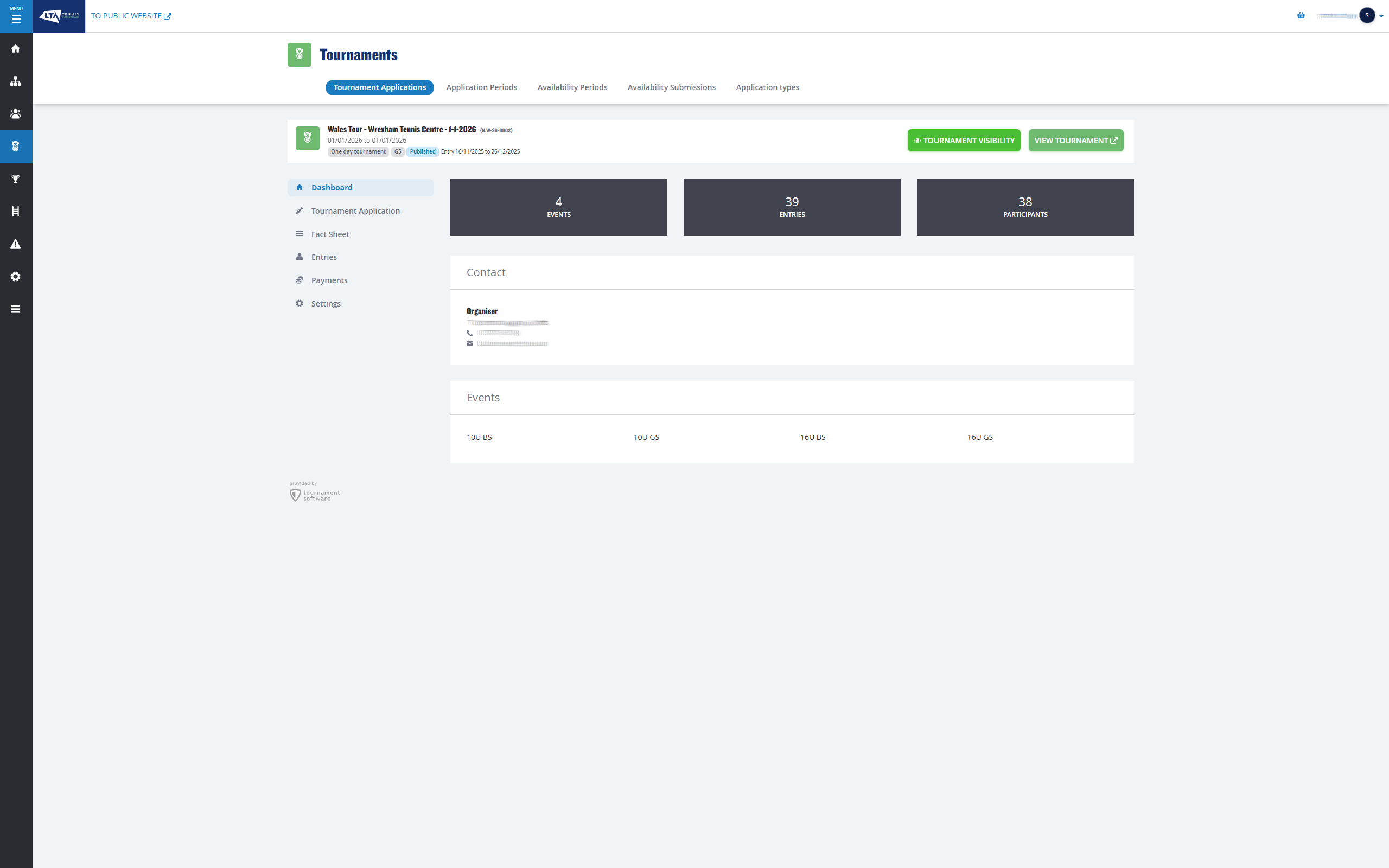Open the gear settings sidebar icon
The width and height of the screenshot is (1389, 868).
coord(16,277)
